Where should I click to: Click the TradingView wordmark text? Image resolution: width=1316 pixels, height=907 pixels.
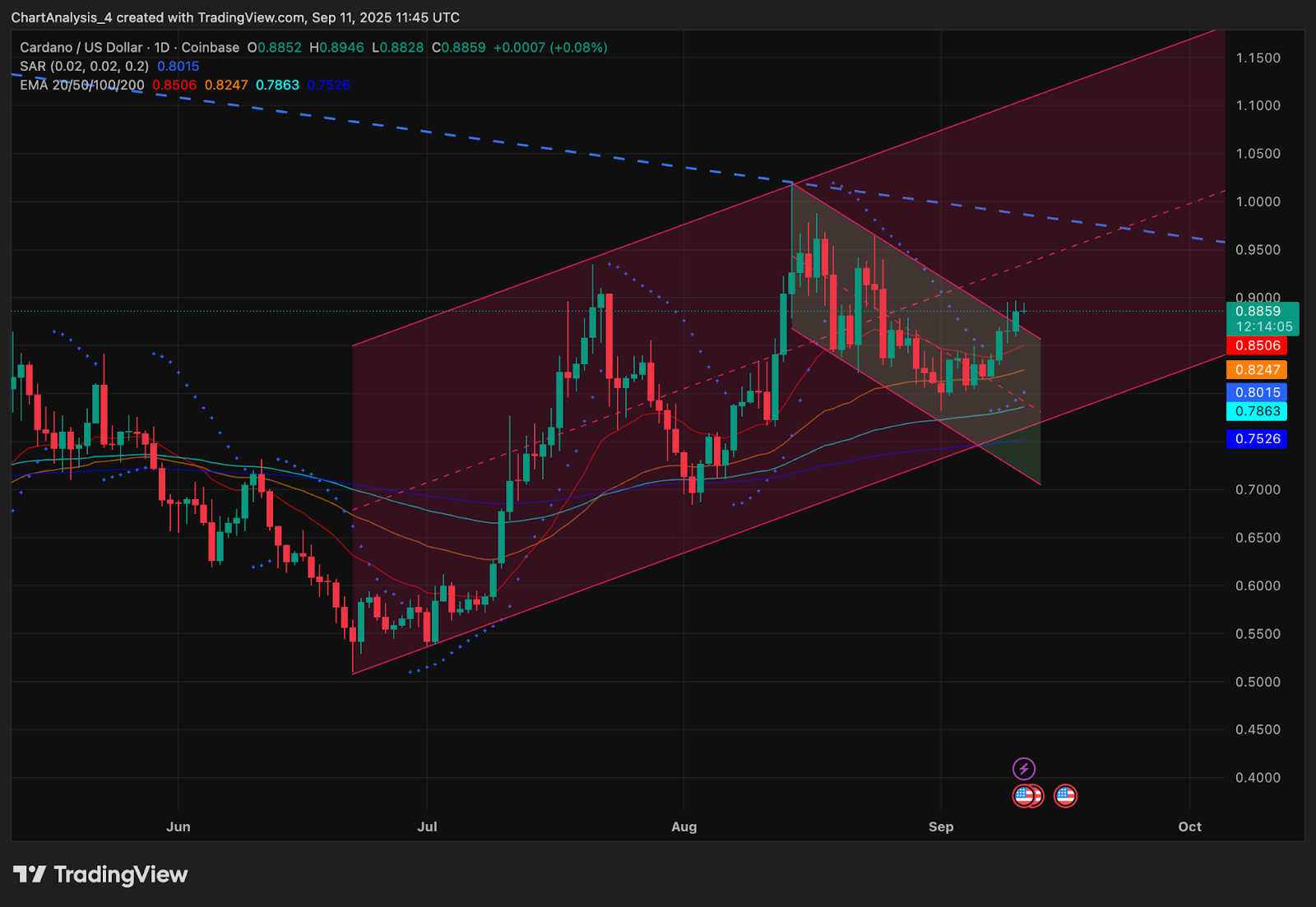click(x=121, y=874)
